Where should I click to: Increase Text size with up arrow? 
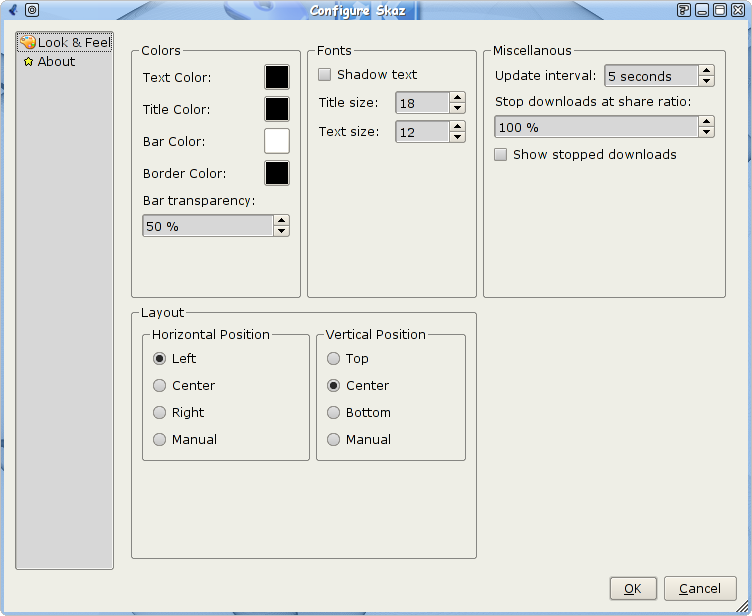458,126
